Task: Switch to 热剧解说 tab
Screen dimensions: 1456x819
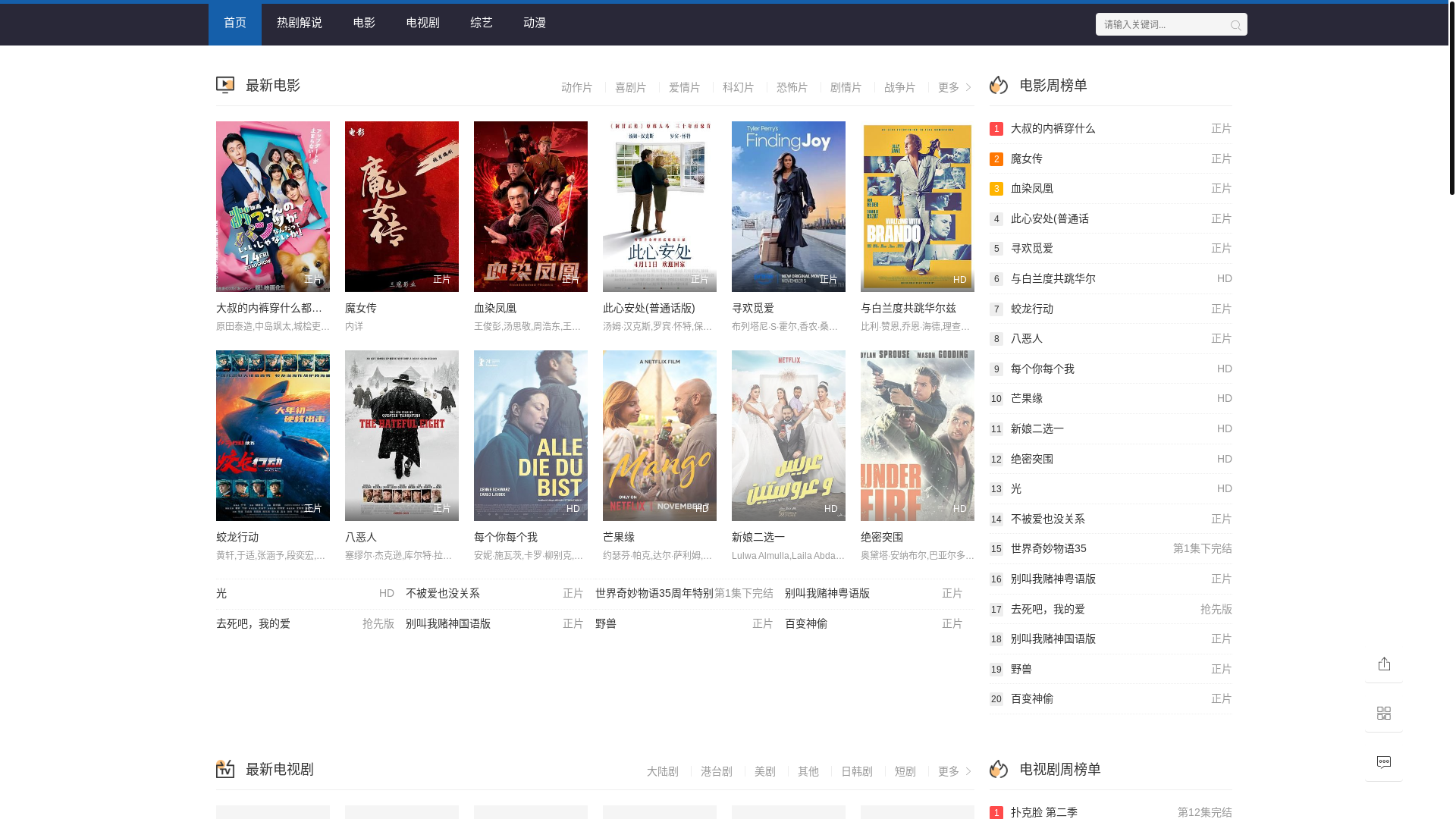Action: [x=300, y=23]
